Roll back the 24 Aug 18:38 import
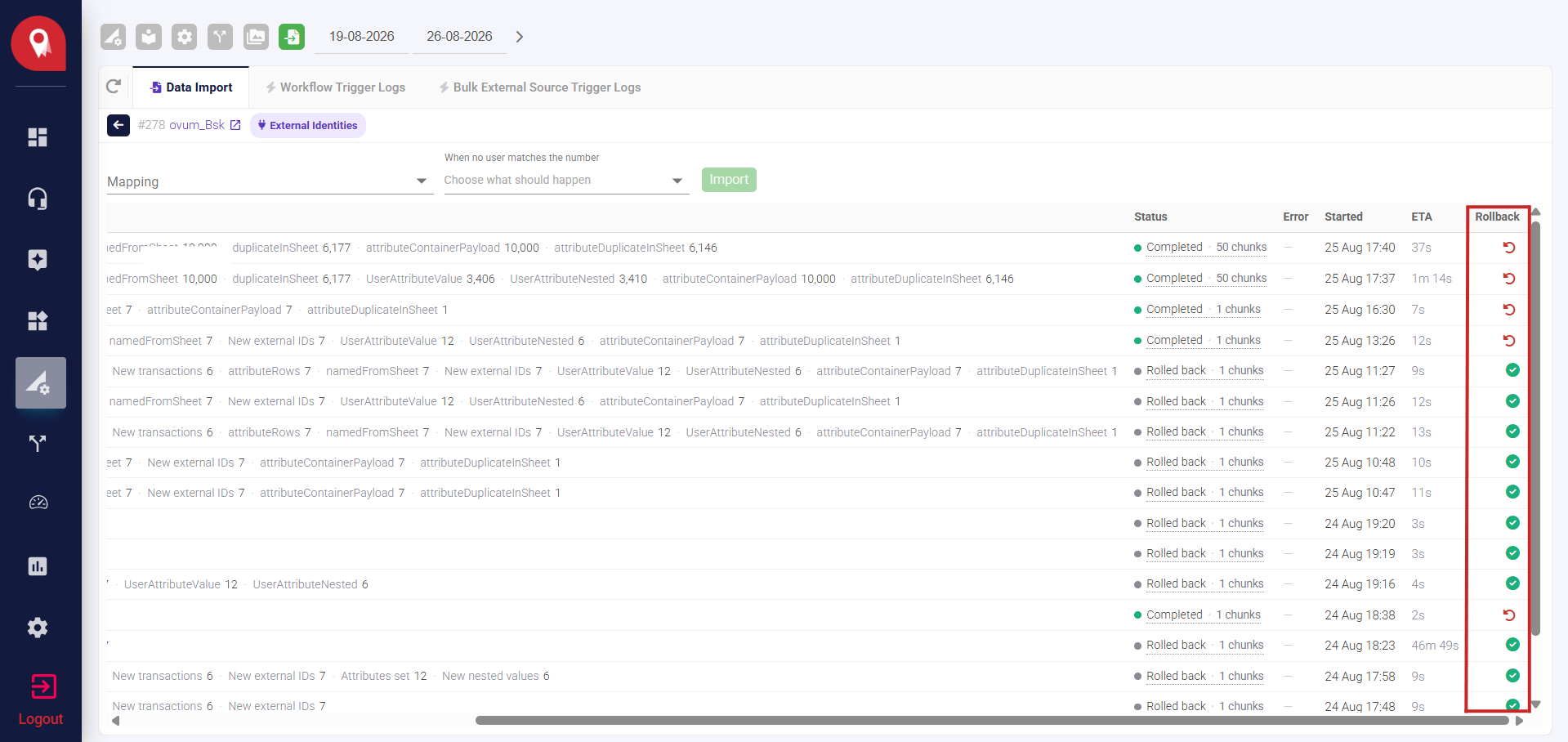 tap(1509, 615)
